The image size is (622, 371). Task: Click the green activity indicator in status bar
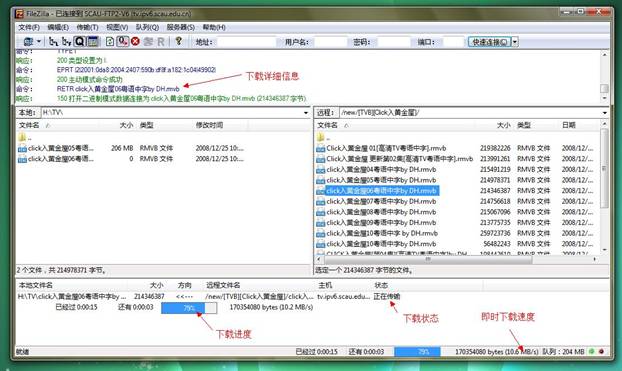click(592, 352)
